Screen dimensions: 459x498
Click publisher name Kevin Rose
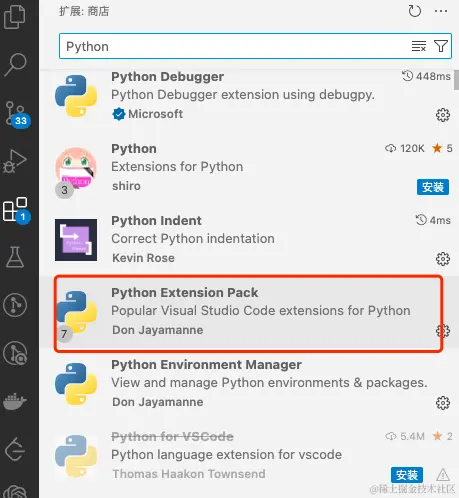[143, 258]
